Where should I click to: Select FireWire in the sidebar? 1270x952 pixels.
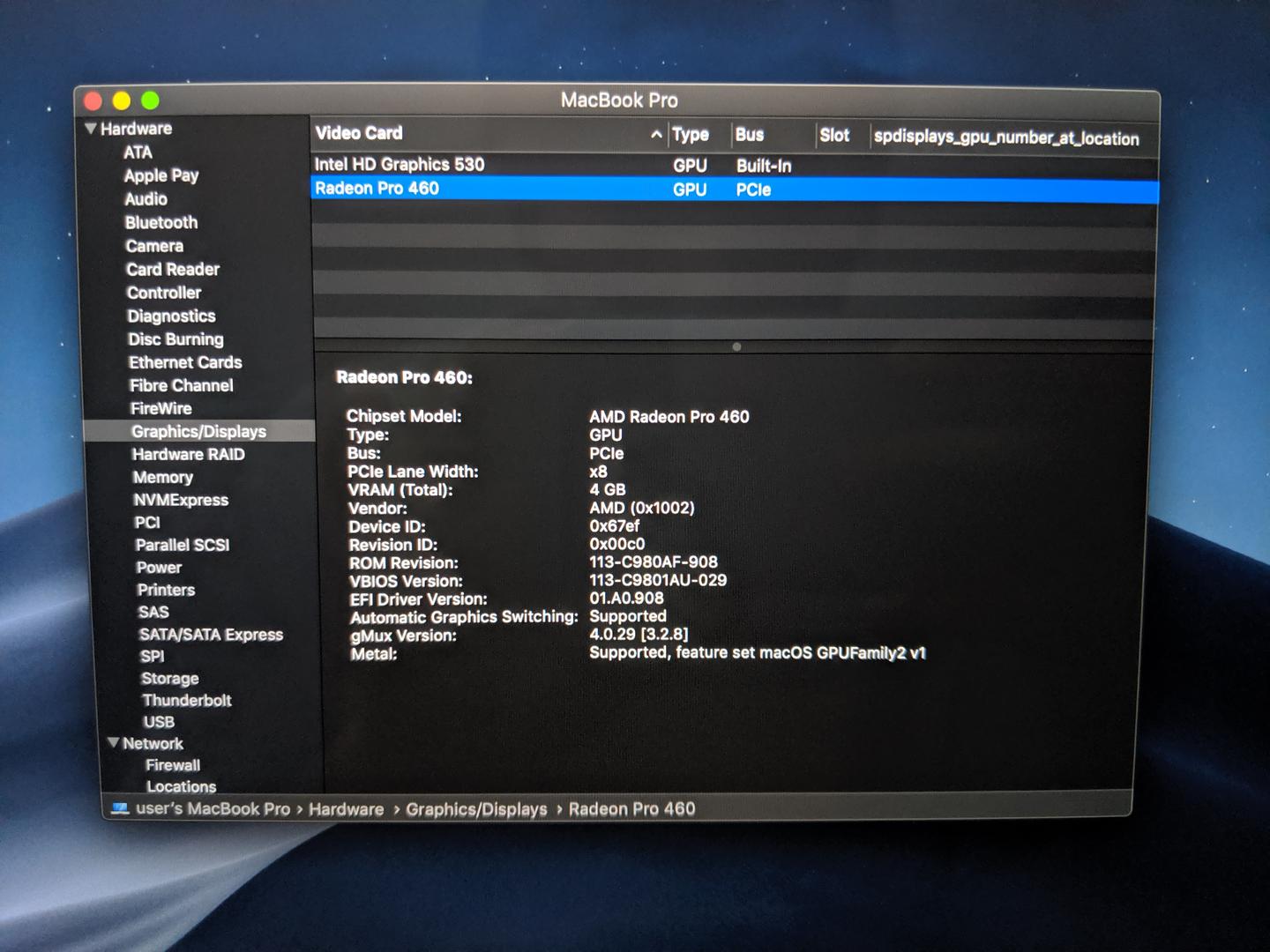pos(161,408)
